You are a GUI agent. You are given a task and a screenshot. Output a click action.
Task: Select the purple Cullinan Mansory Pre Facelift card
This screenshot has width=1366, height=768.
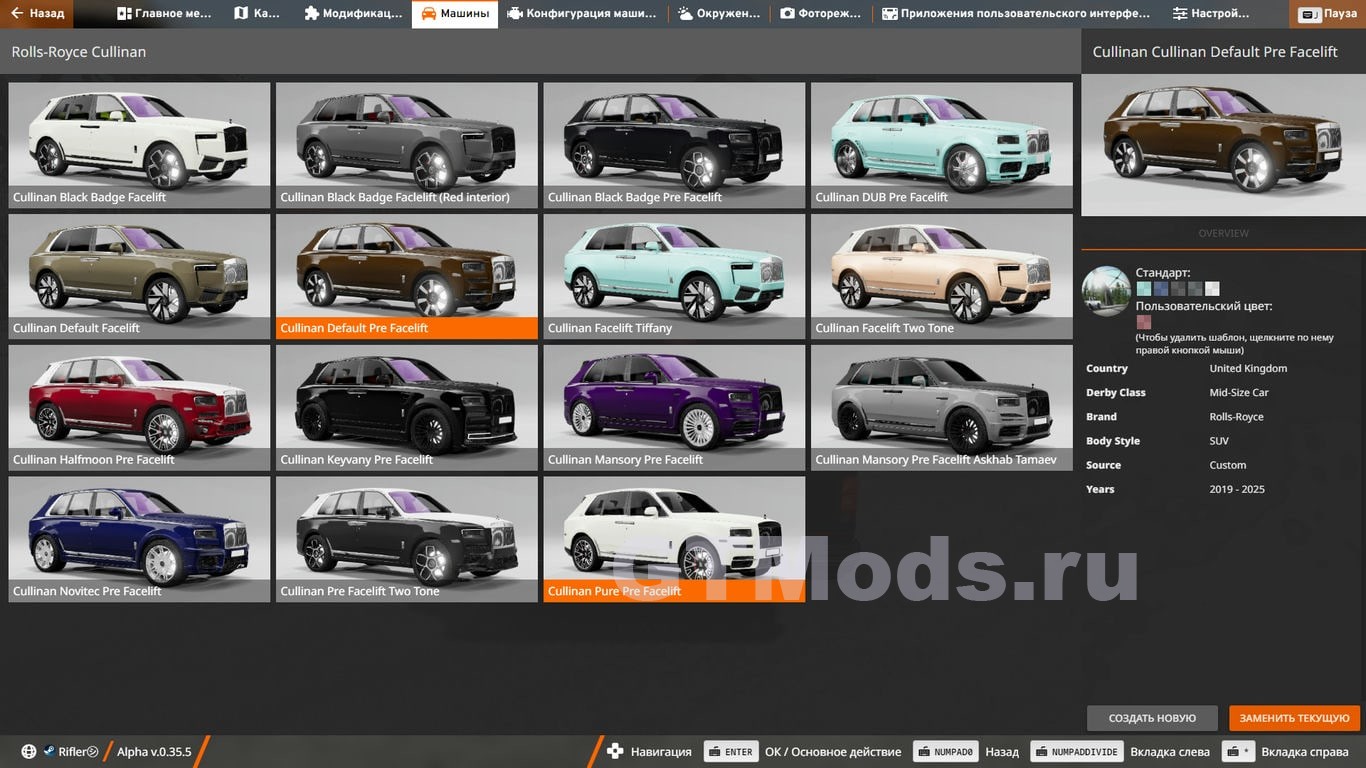pyautogui.click(x=674, y=408)
